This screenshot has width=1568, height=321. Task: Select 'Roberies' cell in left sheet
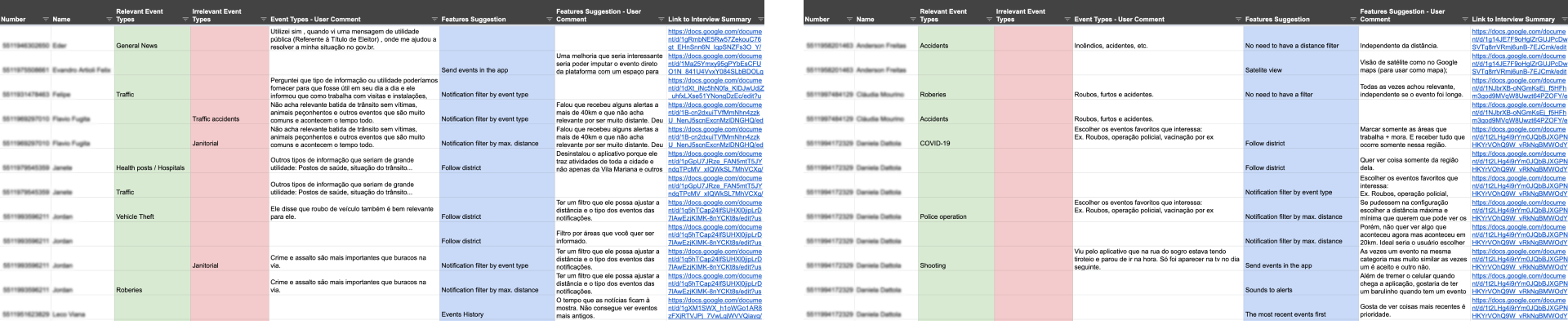coord(152,283)
